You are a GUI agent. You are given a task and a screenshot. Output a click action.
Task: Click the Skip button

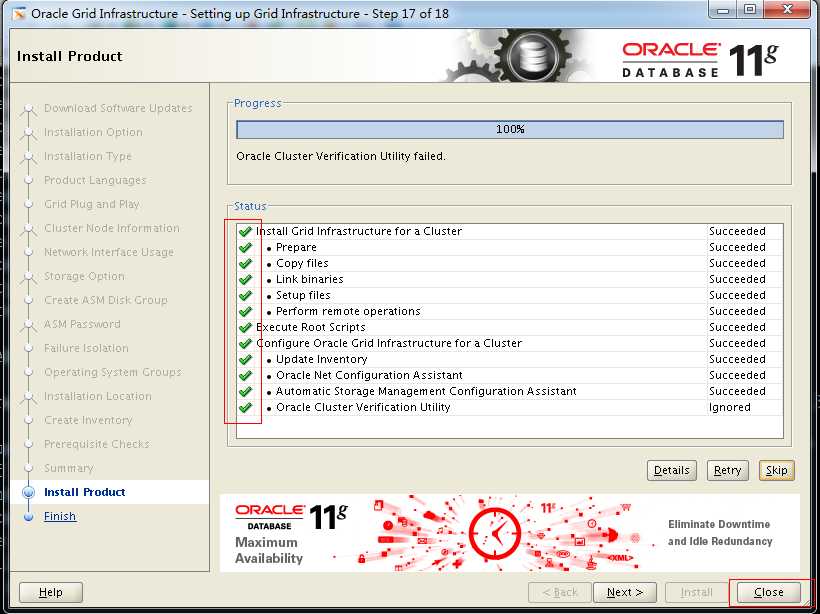coord(777,471)
